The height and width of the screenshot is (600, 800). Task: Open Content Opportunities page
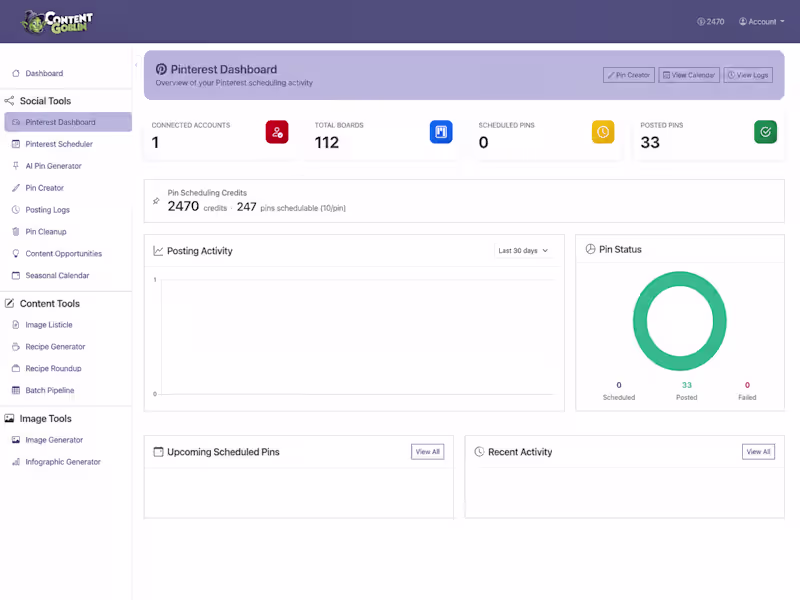tap(64, 254)
